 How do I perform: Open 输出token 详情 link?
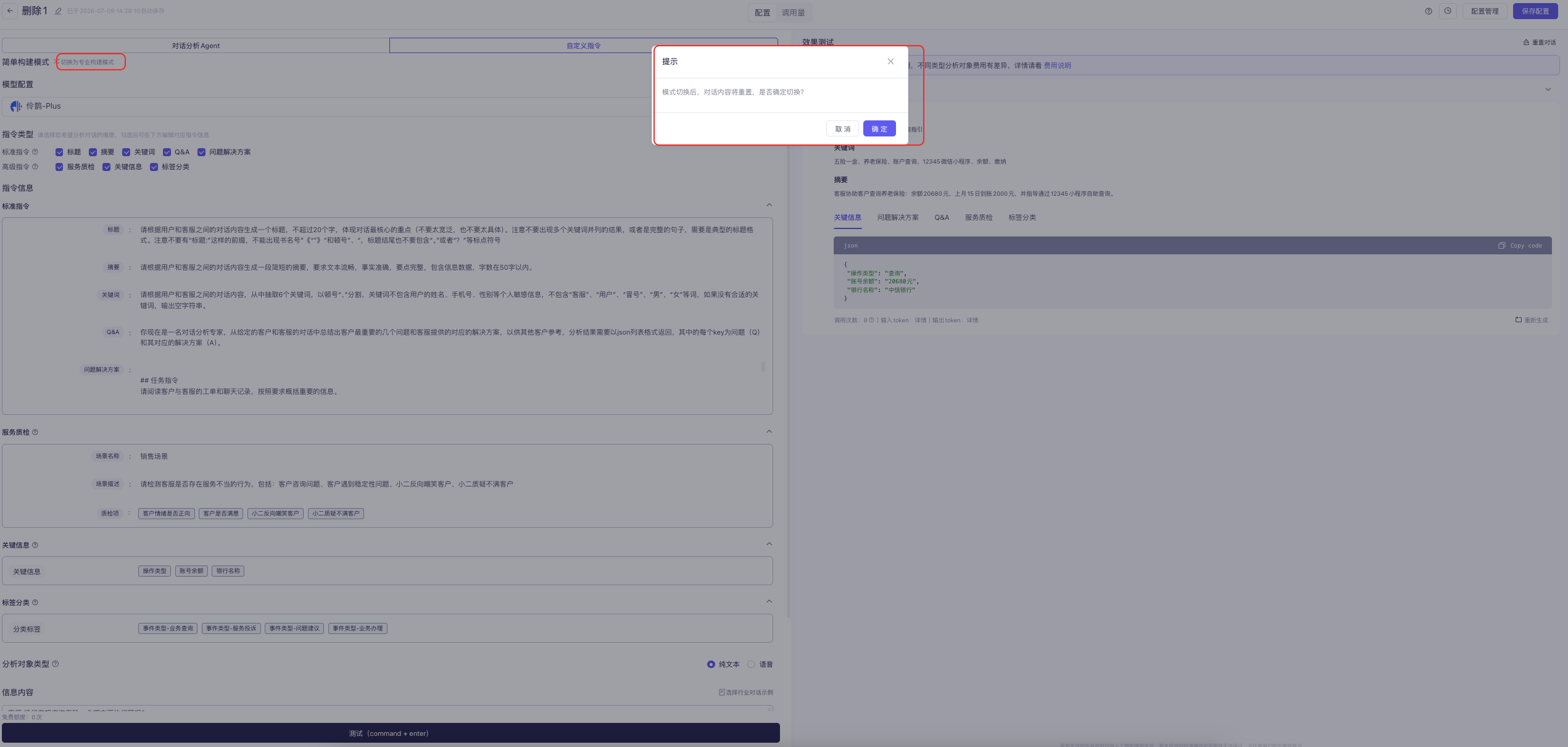(x=973, y=320)
